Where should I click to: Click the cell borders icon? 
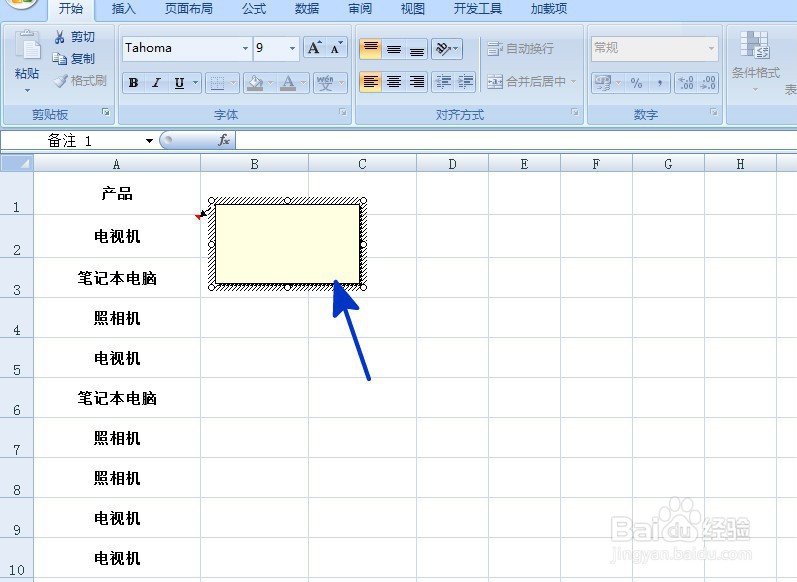coord(218,82)
